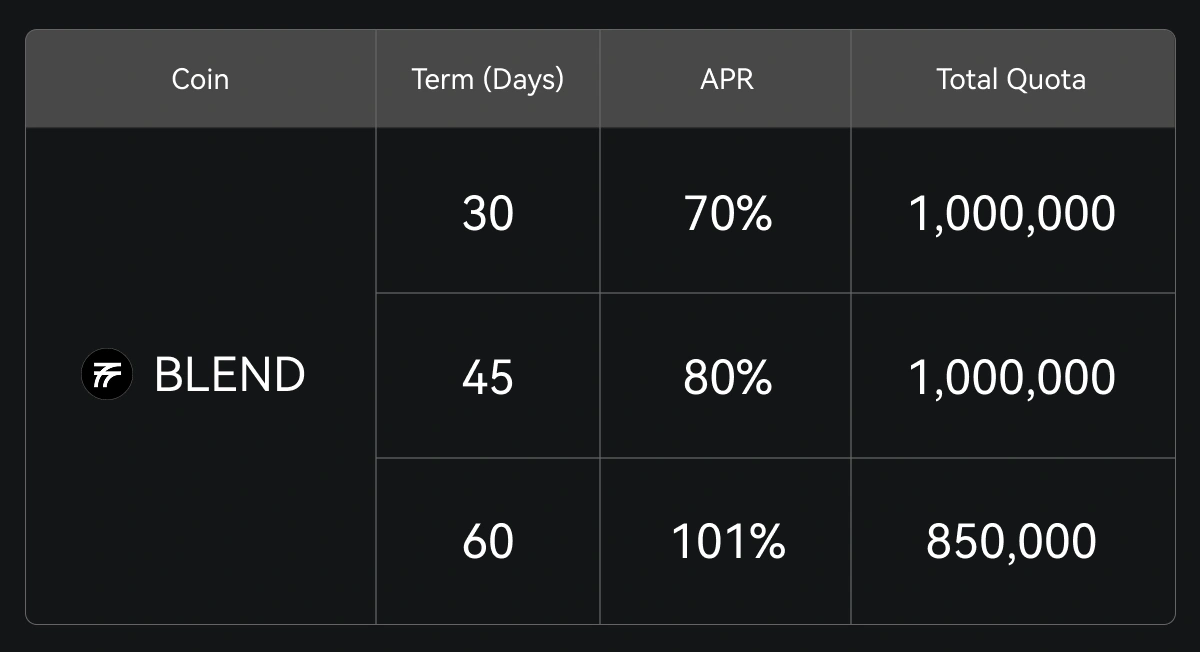The height and width of the screenshot is (652, 1200).
Task: Click the word Total in the header
Action: 966,79
